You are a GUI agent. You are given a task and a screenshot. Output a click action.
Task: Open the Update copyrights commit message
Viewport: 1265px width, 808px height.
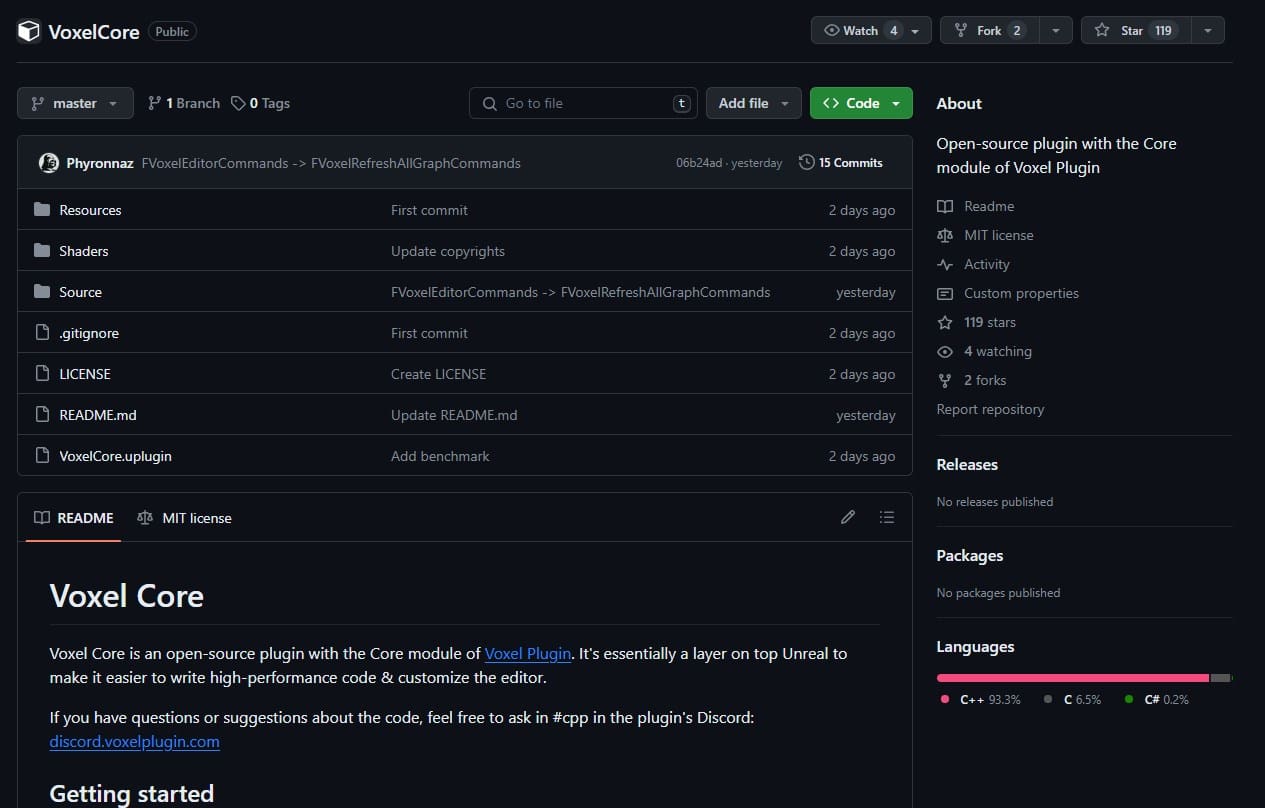point(448,251)
